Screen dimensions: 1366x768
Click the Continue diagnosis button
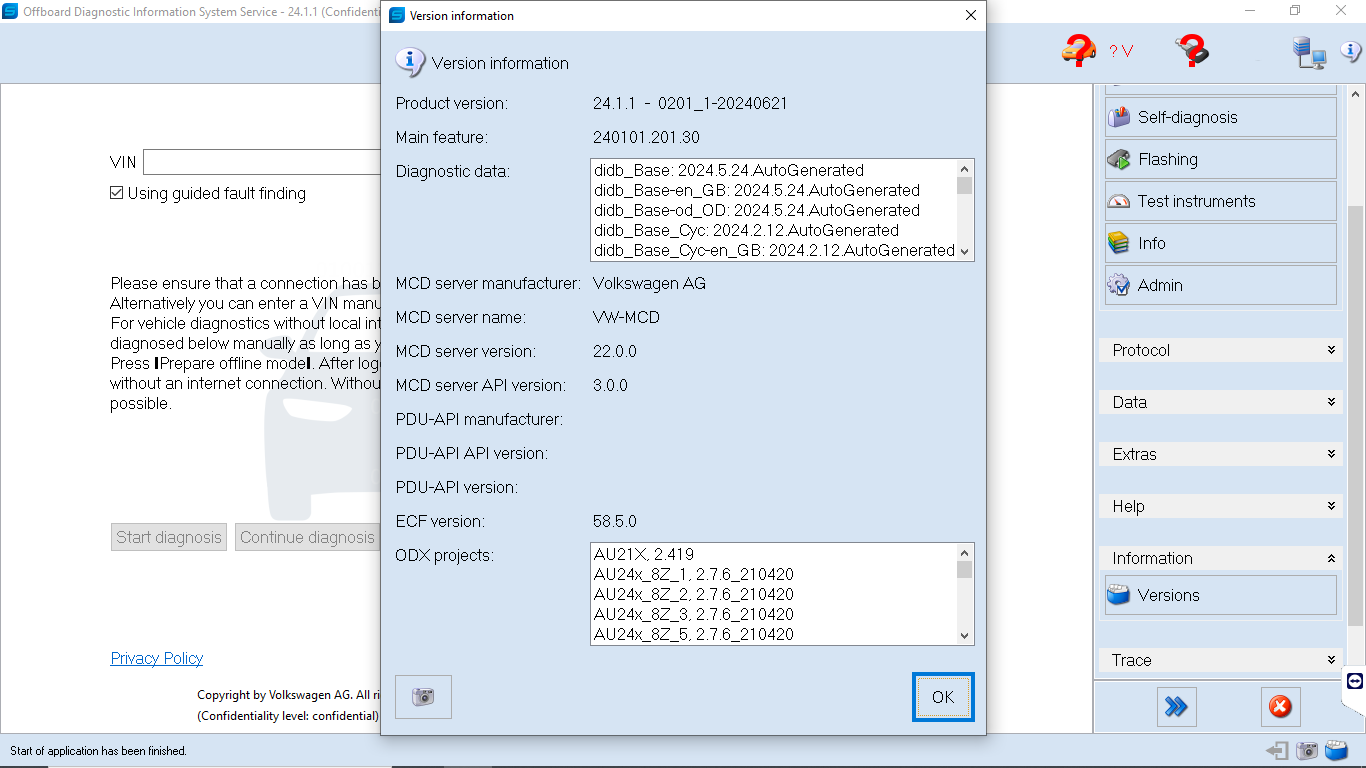click(x=307, y=537)
